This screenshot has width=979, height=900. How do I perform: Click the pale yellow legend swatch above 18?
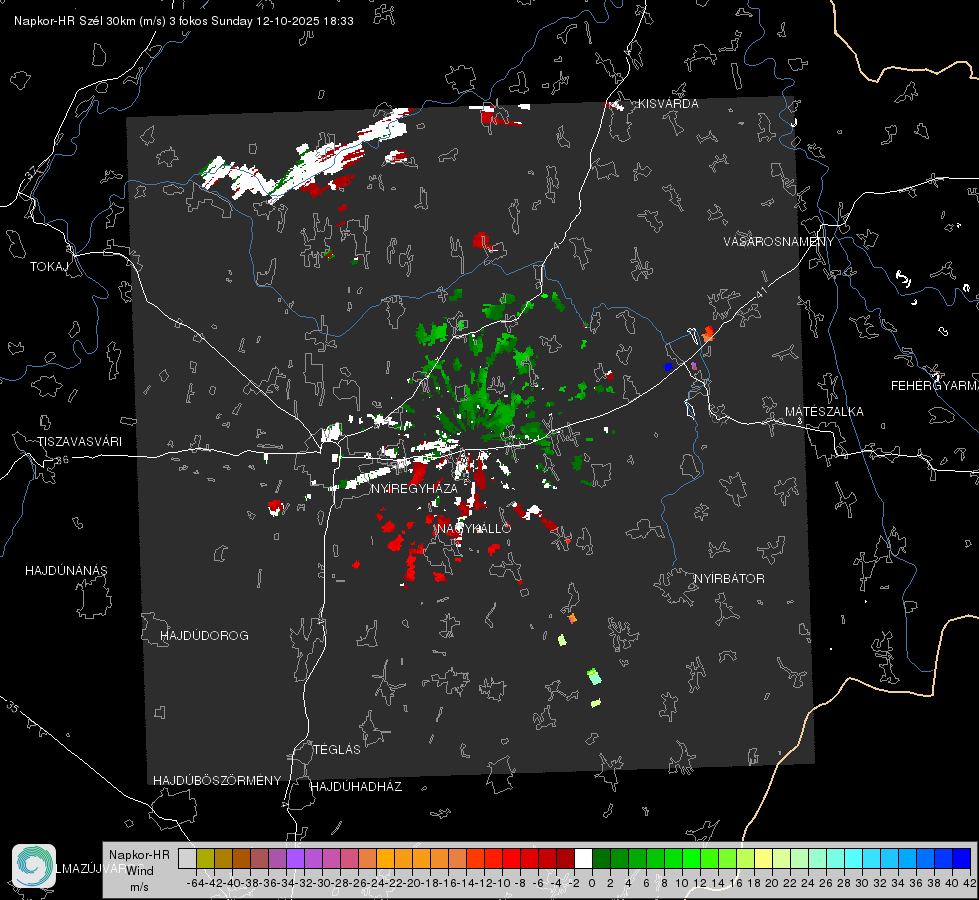tap(764, 858)
